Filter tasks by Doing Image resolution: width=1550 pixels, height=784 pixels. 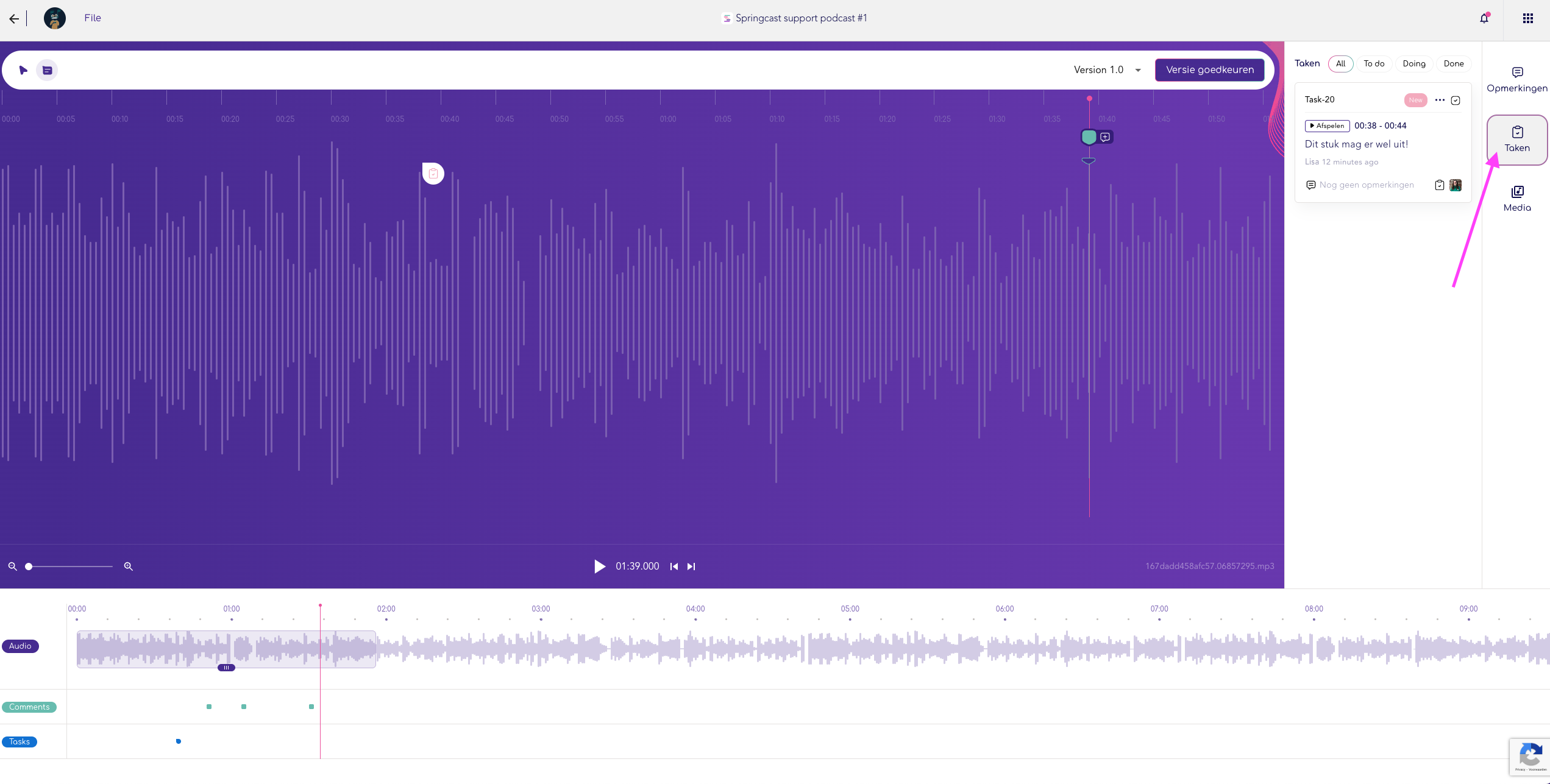click(1414, 63)
